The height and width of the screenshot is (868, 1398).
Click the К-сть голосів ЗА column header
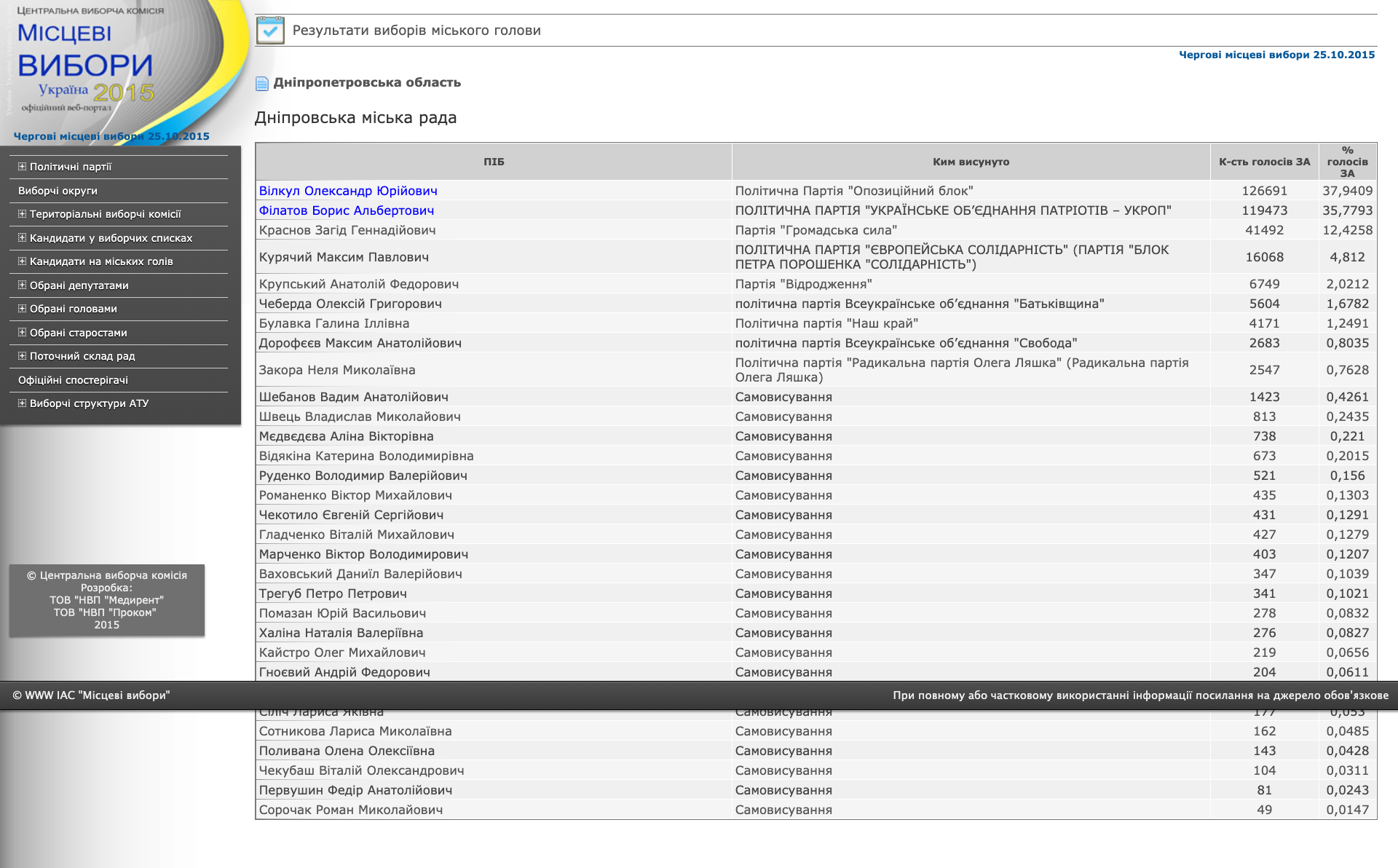[x=1265, y=162]
